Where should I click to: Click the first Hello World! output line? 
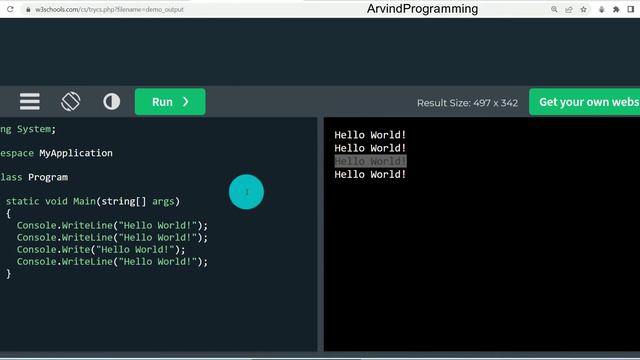[x=370, y=135]
